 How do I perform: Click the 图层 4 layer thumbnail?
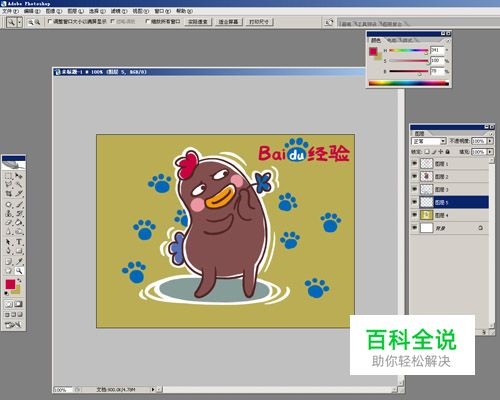427,215
